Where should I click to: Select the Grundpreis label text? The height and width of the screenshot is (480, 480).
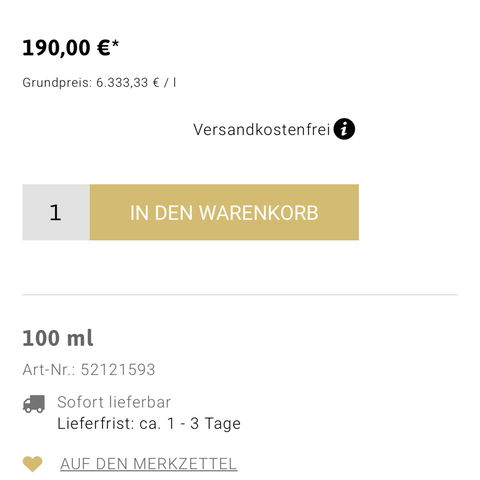57,83
